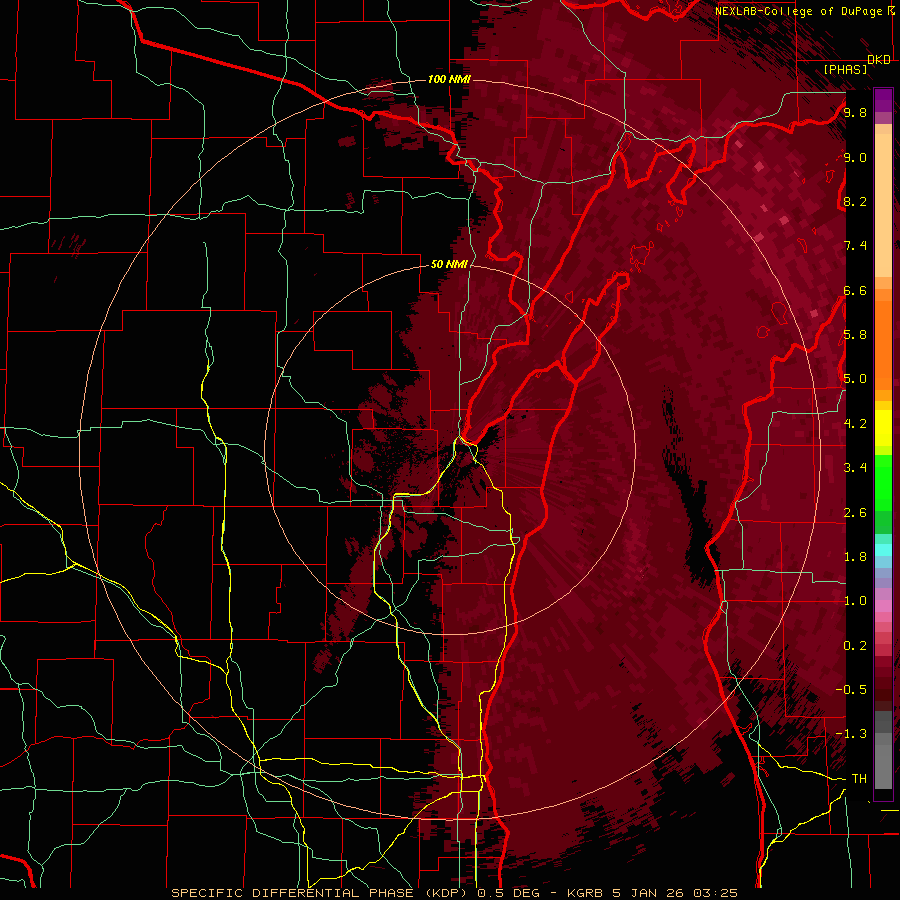
Task: Click the 5.0 value on the scale
Action: pyautogui.click(x=855, y=379)
